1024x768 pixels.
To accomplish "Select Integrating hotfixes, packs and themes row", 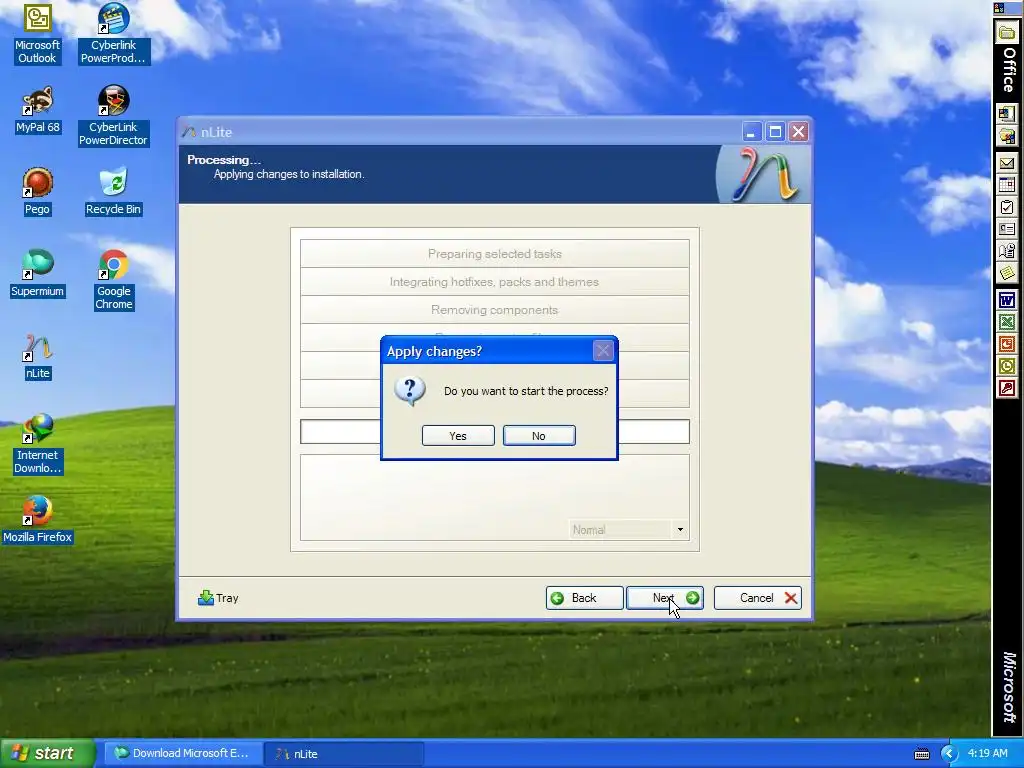I will coord(494,281).
